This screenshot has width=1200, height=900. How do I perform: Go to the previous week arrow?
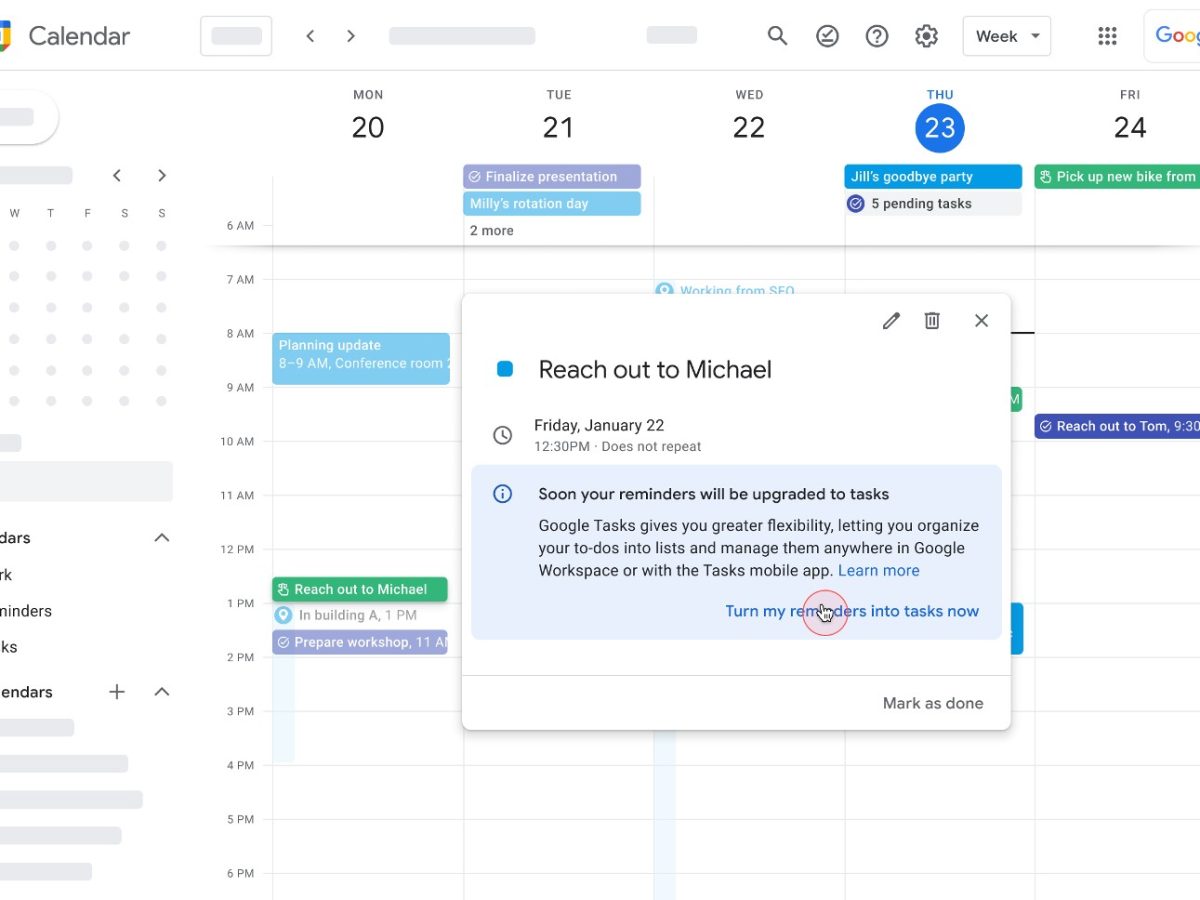[310, 36]
